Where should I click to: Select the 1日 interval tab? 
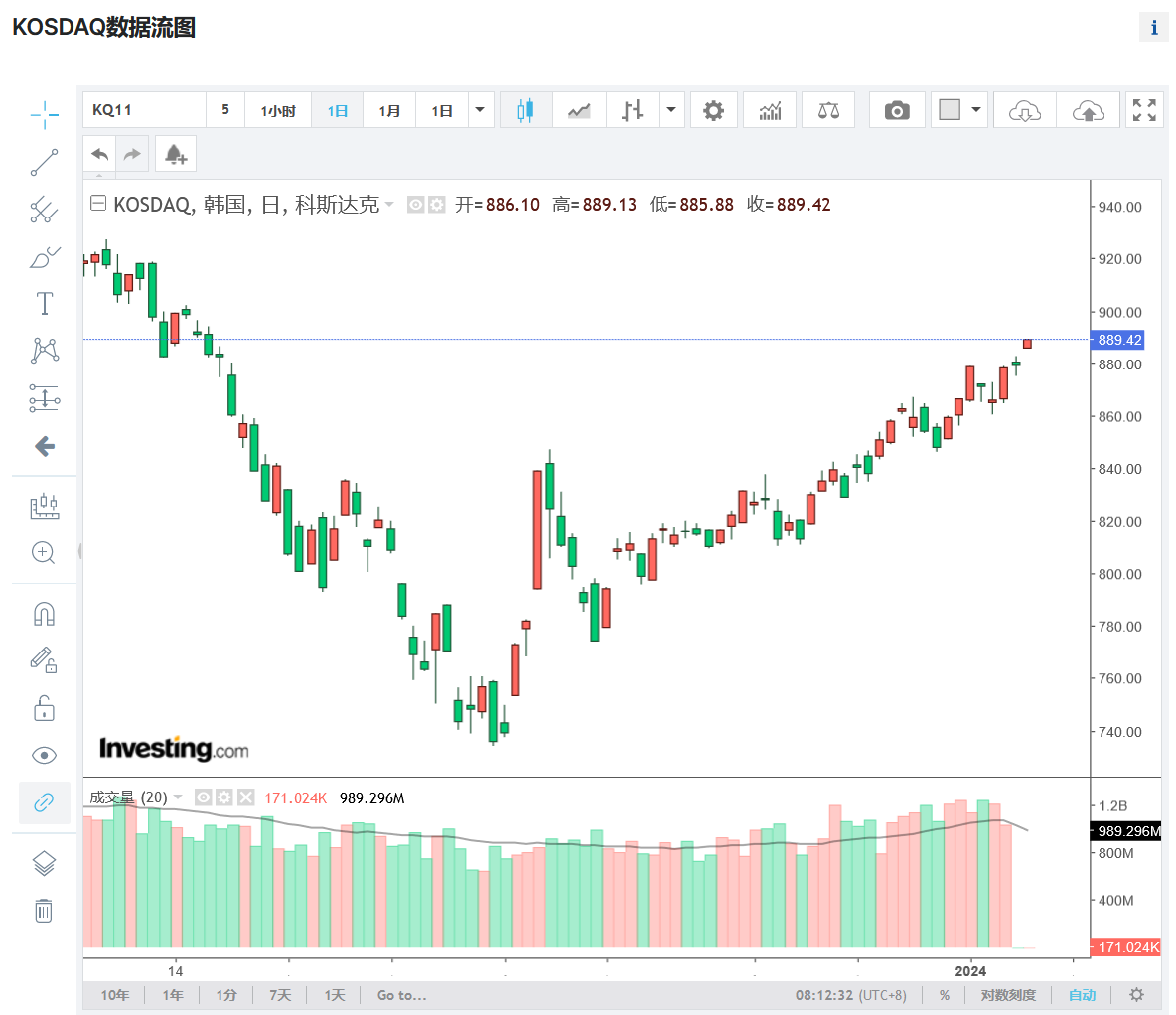(337, 110)
